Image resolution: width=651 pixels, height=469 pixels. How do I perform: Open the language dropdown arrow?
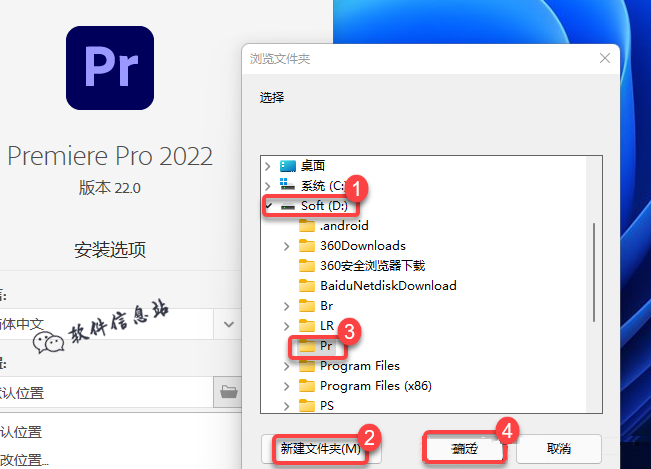tap(229, 324)
